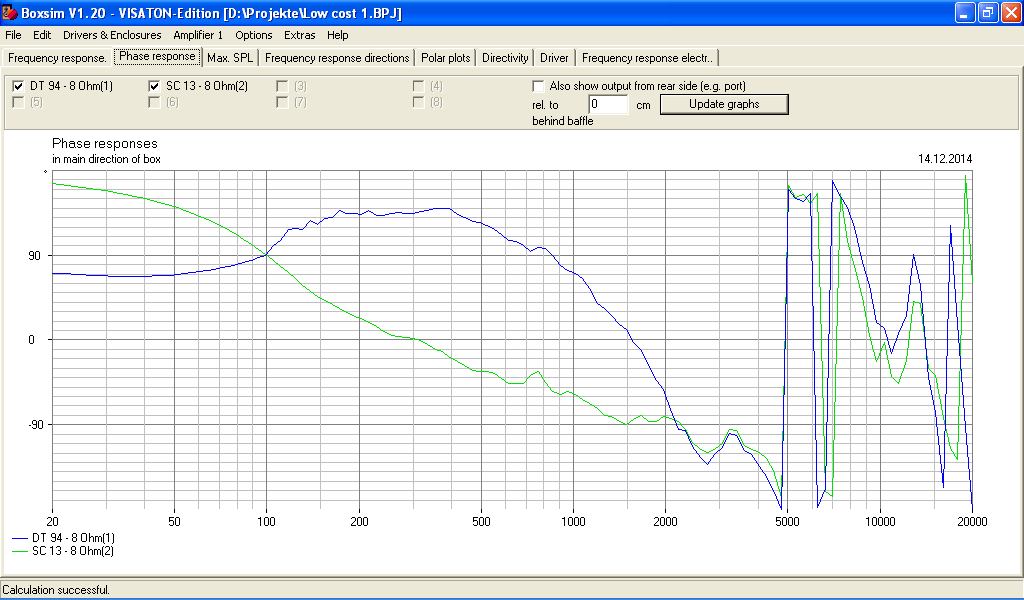Click the 'DT 94 - 8 Ohm(1)' legend label
The height and width of the screenshot is (600, 1024).
73,538
